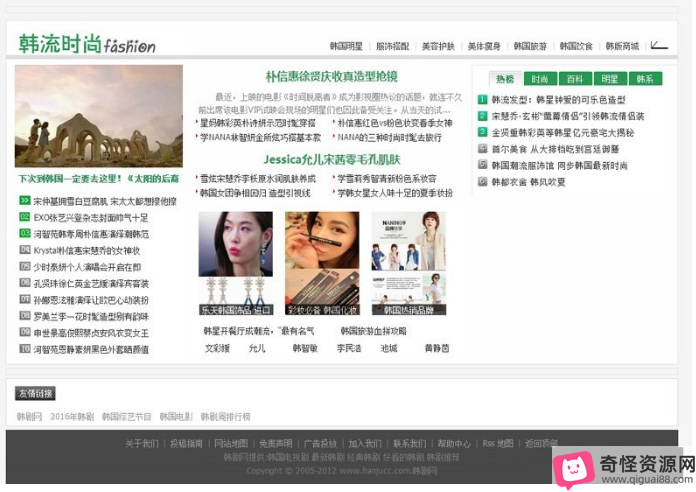Open the green caption 下次到韩国一定要去这里
This screenshot has width=696, height=492.
click(x=99, y=179)
